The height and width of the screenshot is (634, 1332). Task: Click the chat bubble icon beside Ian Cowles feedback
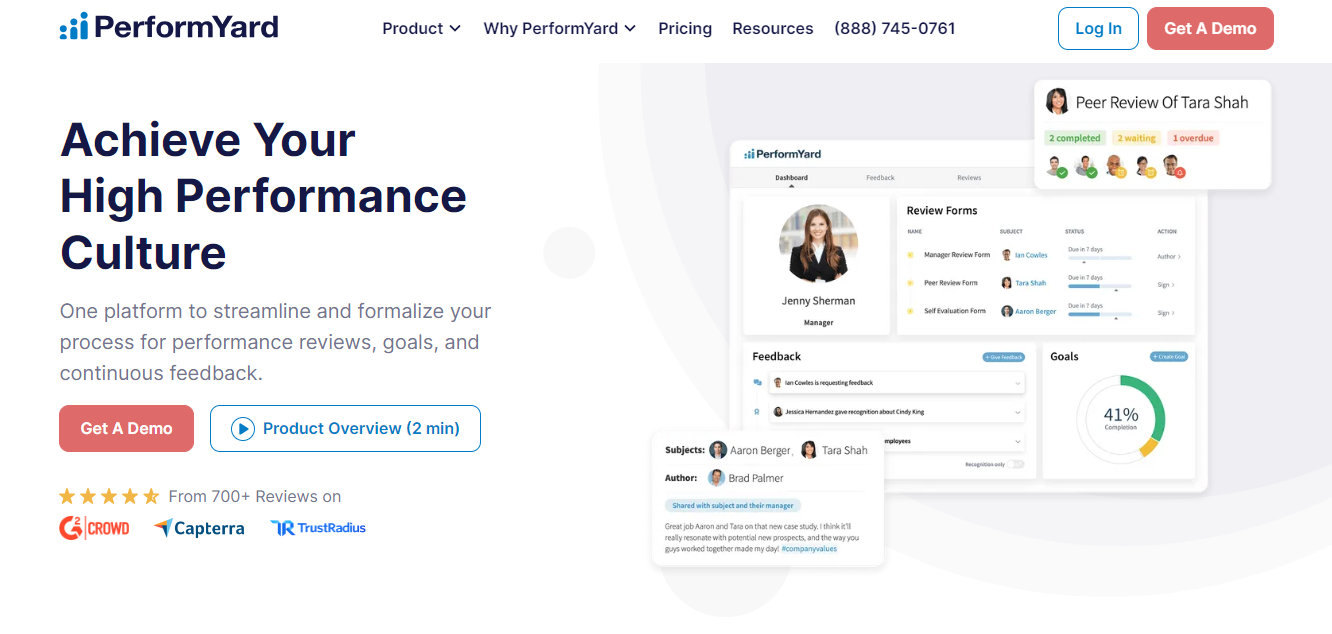[759, 382]
